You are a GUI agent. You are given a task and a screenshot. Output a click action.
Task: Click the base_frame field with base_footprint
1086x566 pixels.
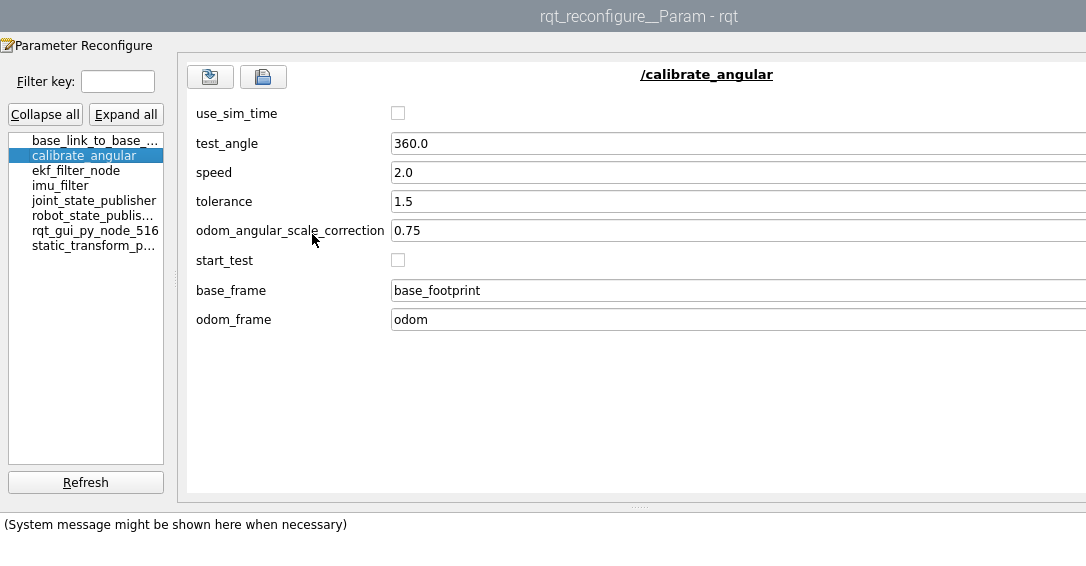point(738,290)
